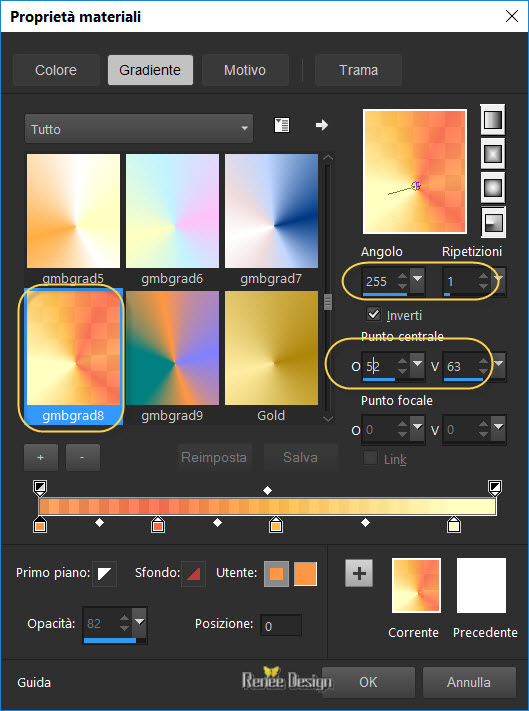The image size is (529, 711).
Task: Select the linear gradient style icon
Action: point(492,120)
